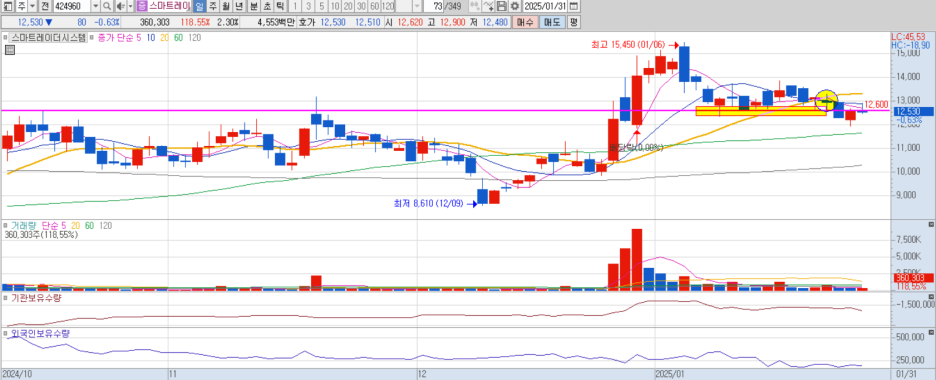Click the volume panel corner expander icon
Screen dimensions: 936x380
931,224
